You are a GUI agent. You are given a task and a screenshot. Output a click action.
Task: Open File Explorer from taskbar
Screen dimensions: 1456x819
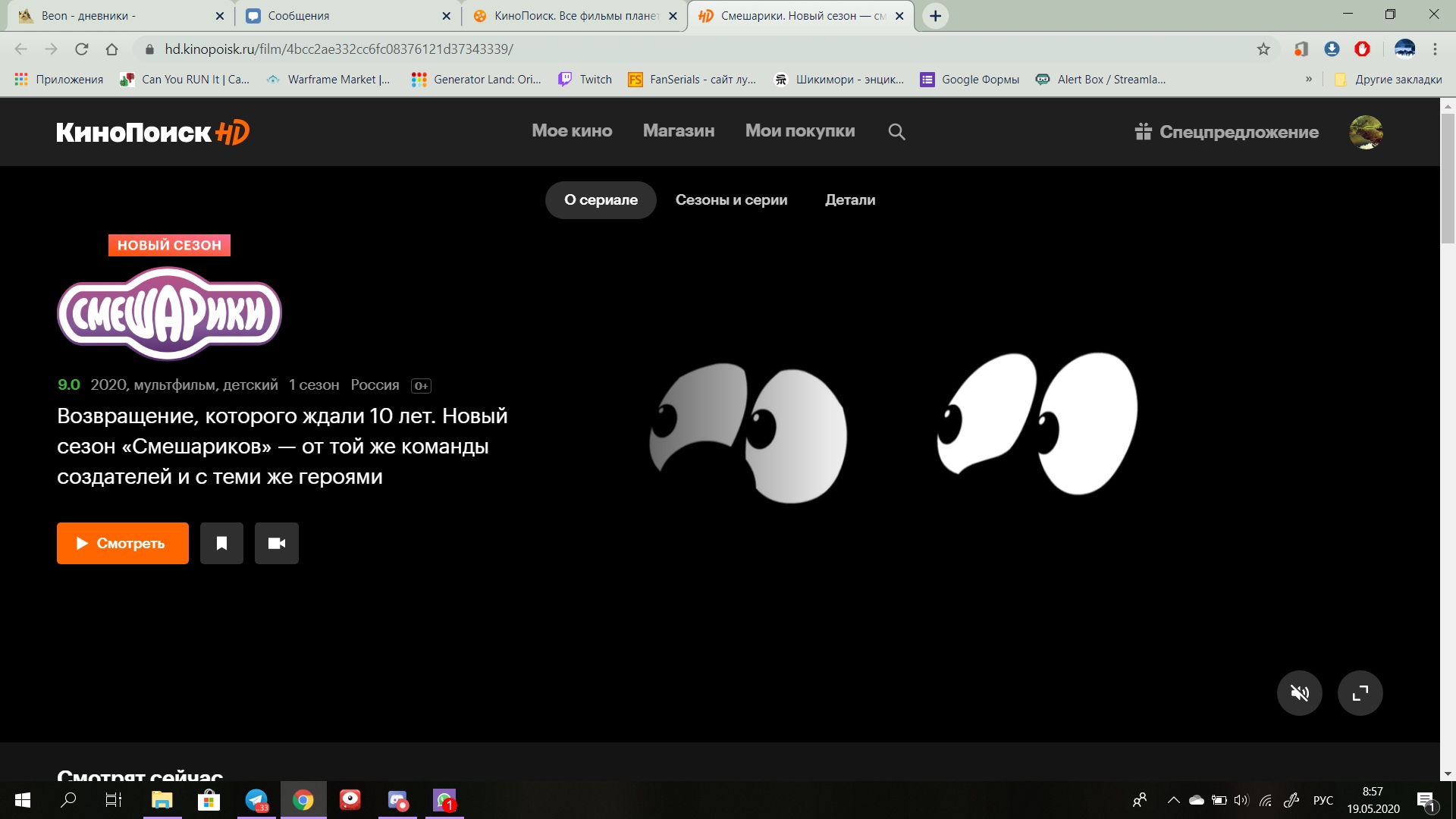tap(162, 800)
